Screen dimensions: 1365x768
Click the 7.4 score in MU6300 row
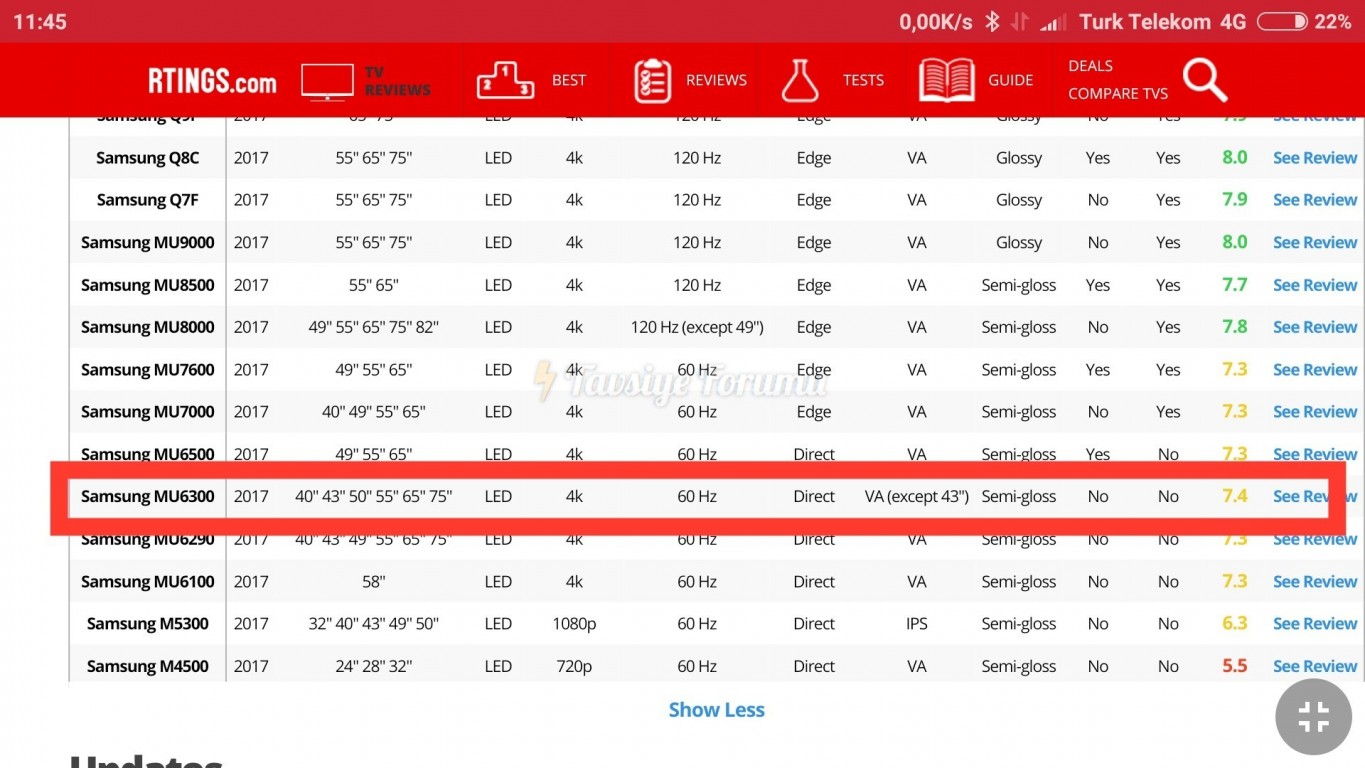pyautogui.click(x=1235, y=496)
